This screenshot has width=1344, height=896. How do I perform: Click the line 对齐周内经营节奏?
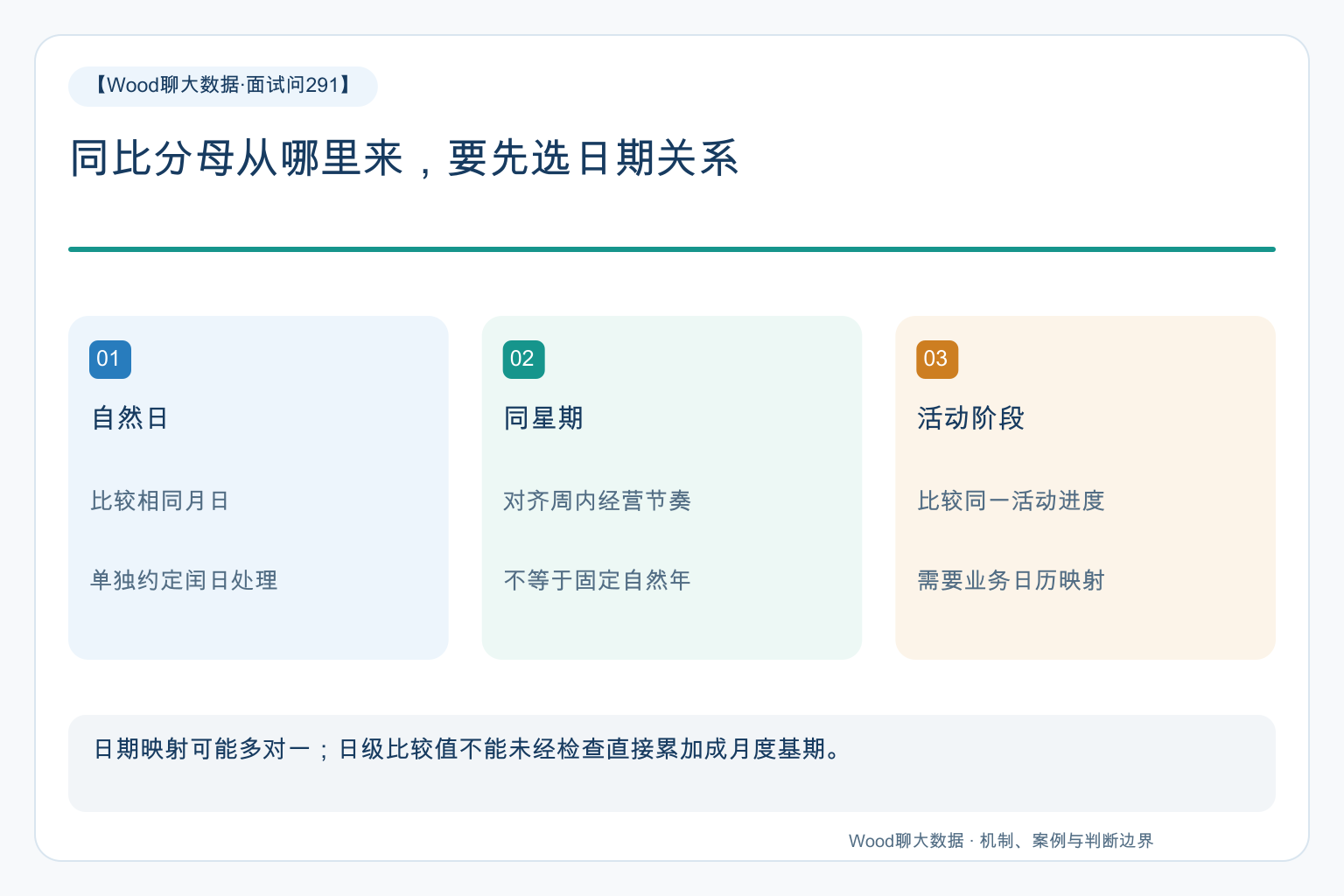(x=598, y=500)
